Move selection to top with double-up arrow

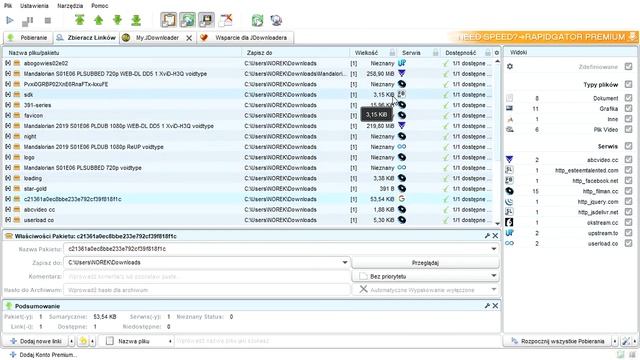[x=80, y=20]
